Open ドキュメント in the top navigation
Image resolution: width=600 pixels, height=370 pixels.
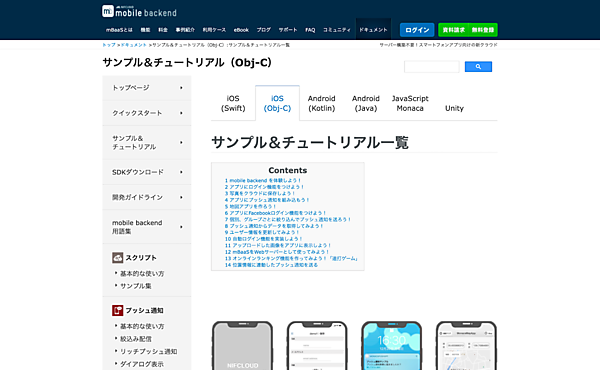coord(373,29)
